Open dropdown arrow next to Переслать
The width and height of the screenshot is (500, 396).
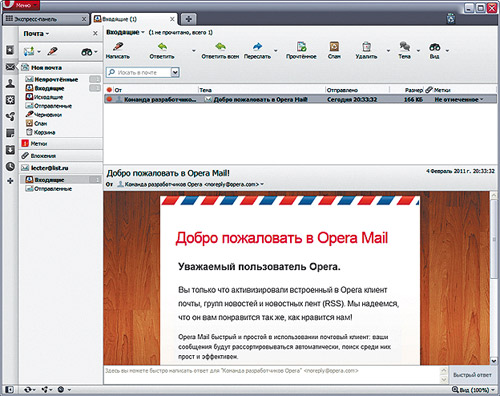point(276,51)
